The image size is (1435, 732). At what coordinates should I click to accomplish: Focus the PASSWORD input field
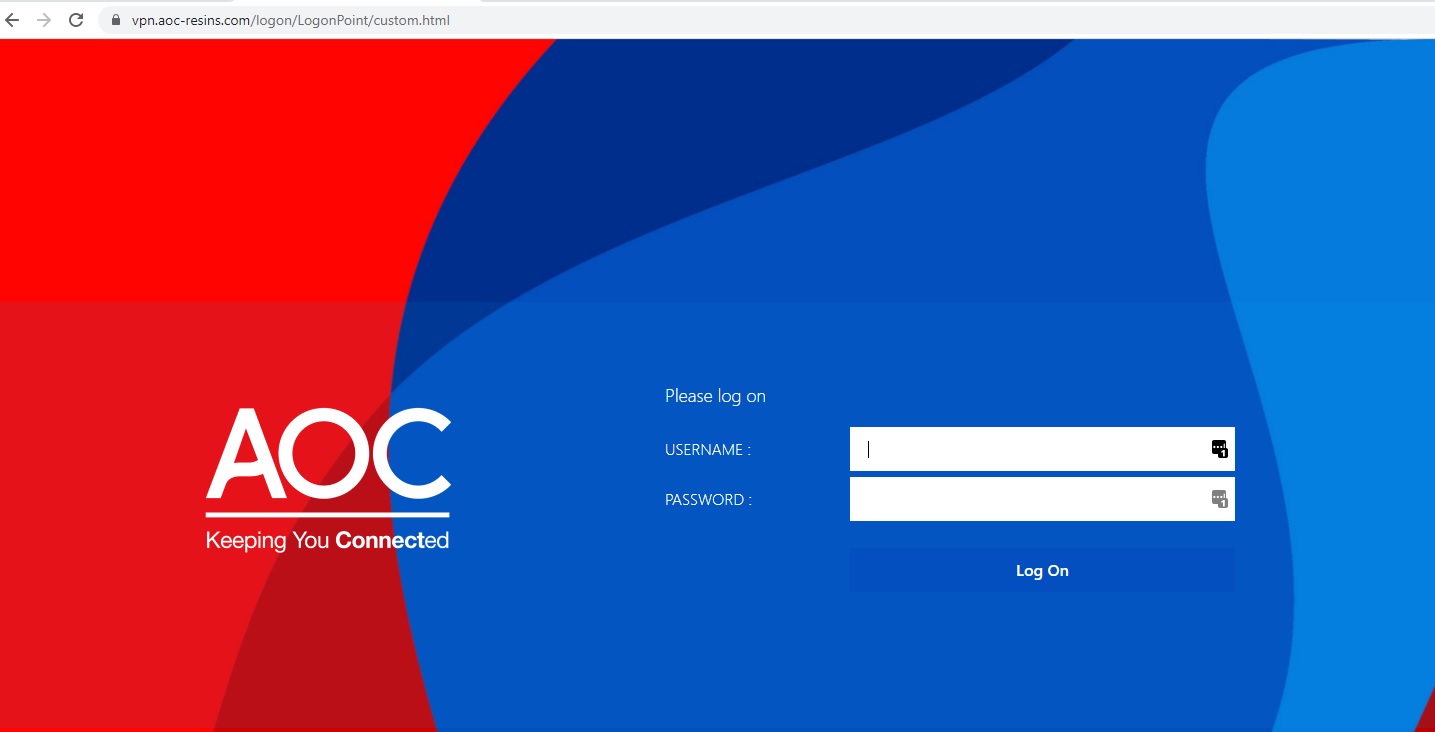1042,499
